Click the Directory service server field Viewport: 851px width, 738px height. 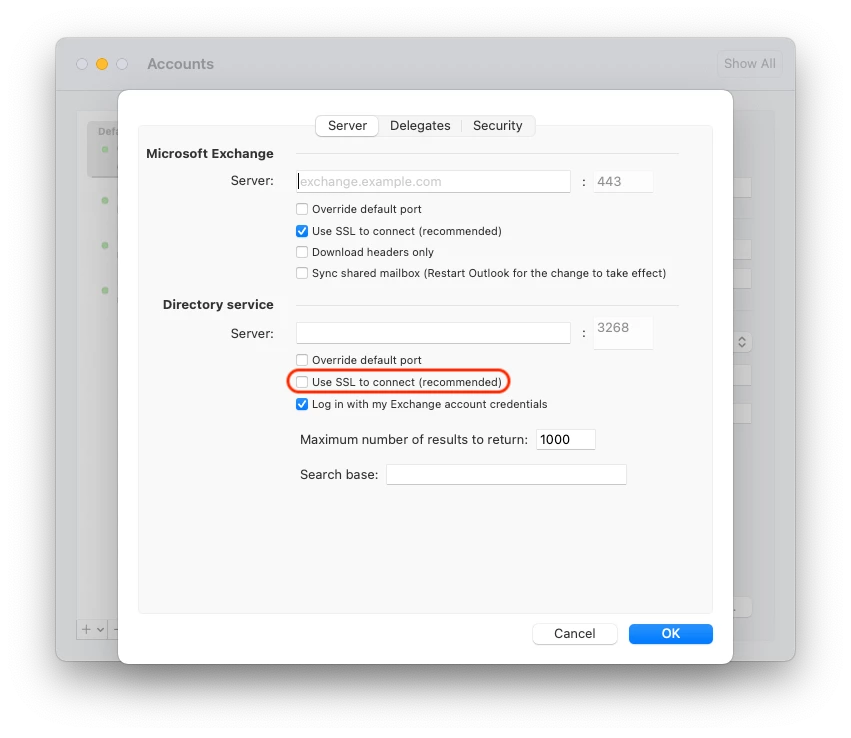[433, 333]
